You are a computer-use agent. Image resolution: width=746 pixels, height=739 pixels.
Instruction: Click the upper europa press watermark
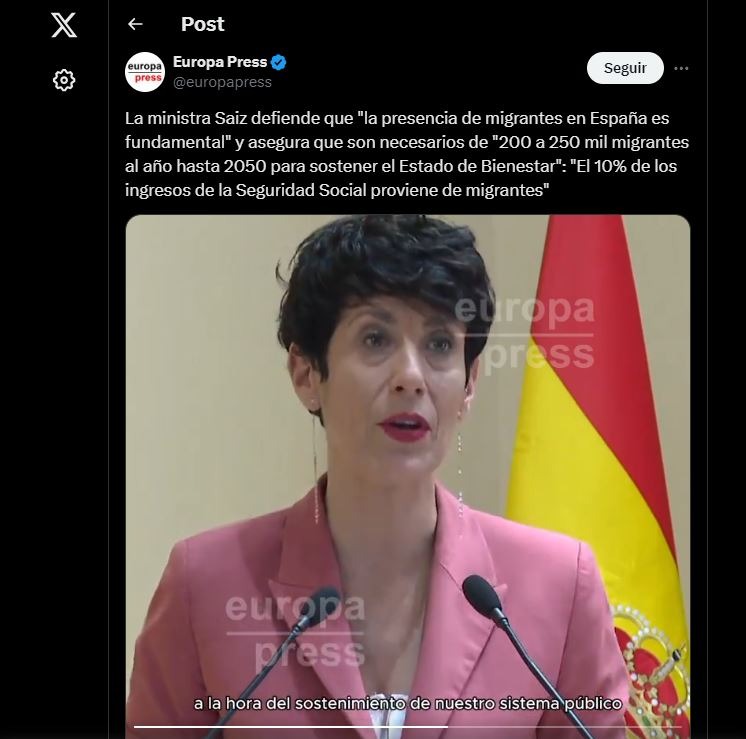click(525, 333)
